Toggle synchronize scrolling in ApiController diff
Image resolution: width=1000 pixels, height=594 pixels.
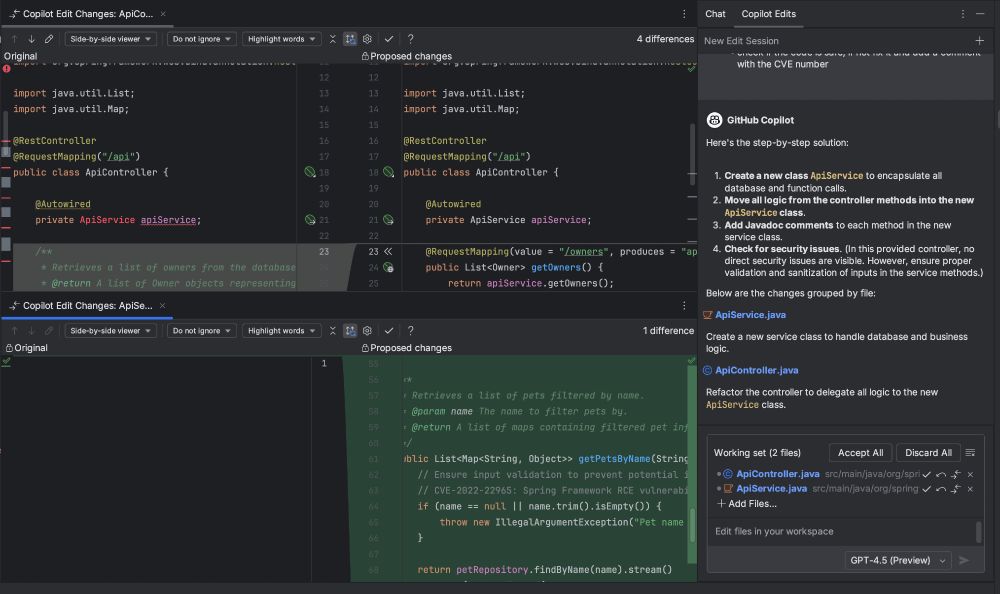pos(350,39)
